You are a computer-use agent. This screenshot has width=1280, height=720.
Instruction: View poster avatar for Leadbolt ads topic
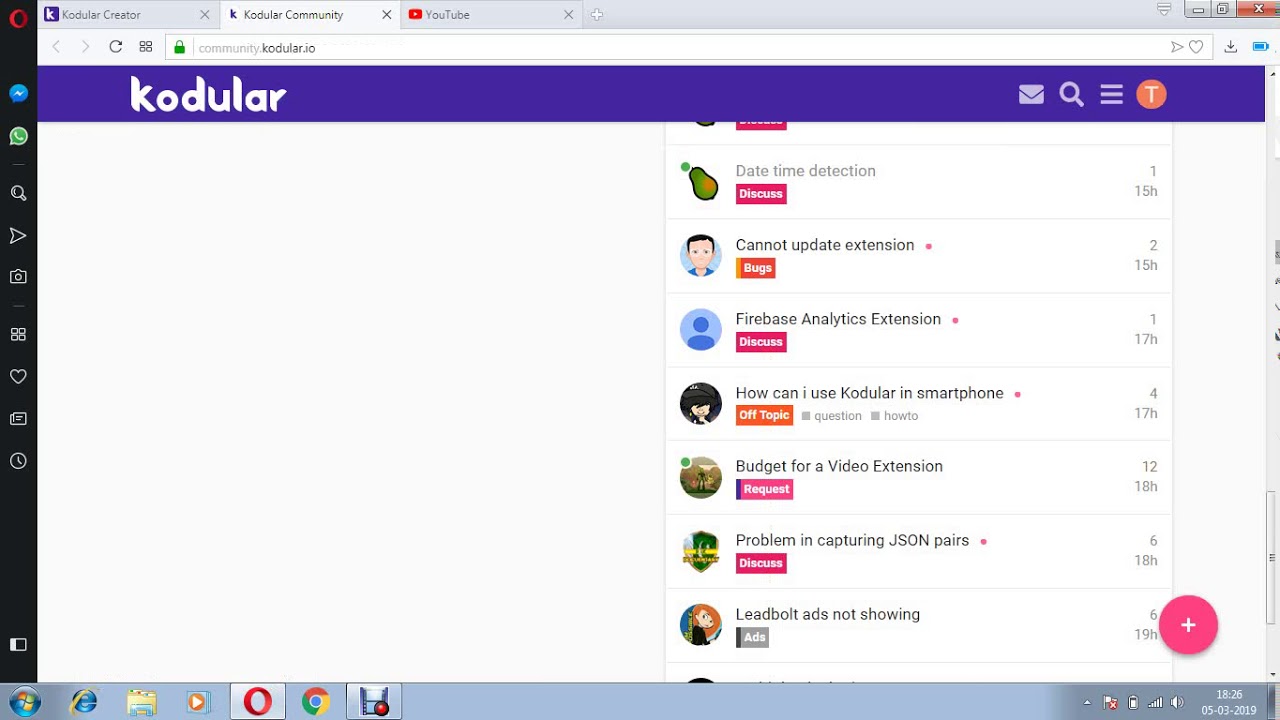[701, 625]
